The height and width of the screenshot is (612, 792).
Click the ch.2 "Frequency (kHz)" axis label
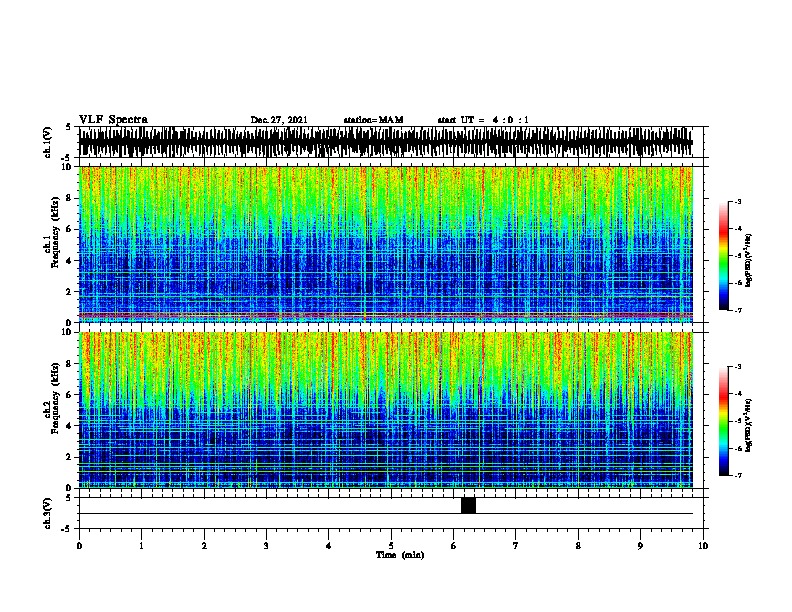56,398
